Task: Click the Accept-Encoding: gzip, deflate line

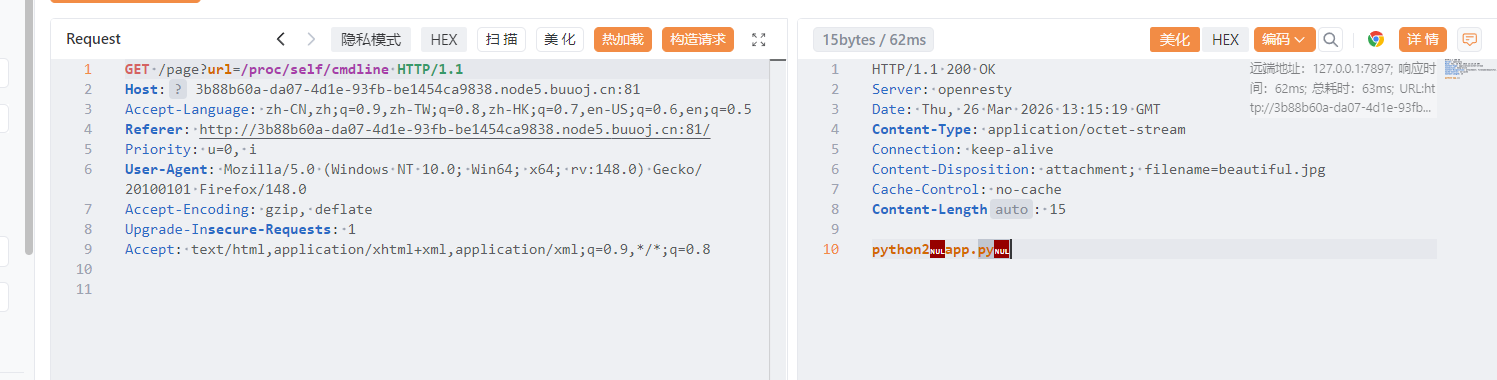Action: tap(248, 209)
